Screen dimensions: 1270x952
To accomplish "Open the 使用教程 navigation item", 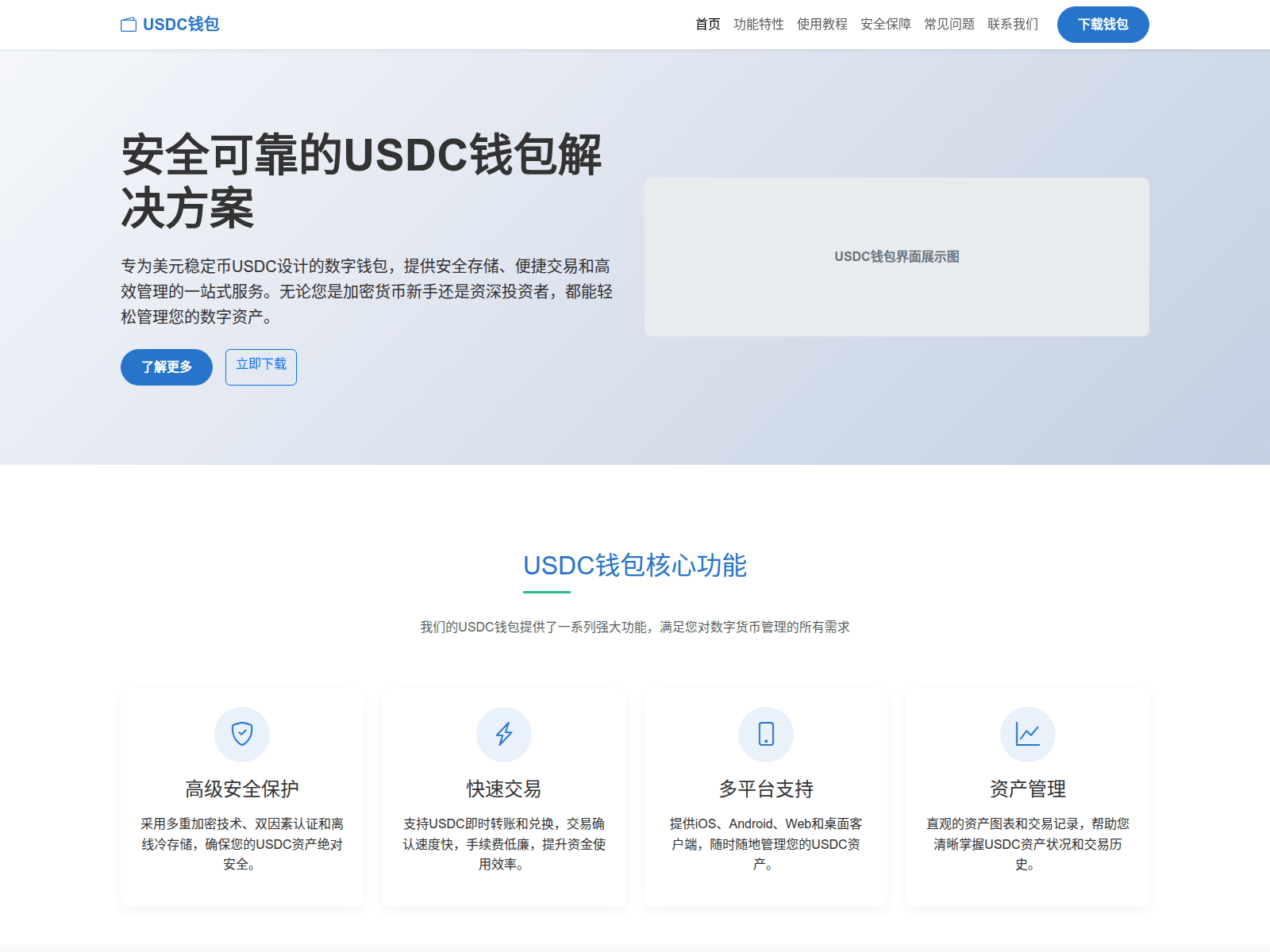I will 822,24.
